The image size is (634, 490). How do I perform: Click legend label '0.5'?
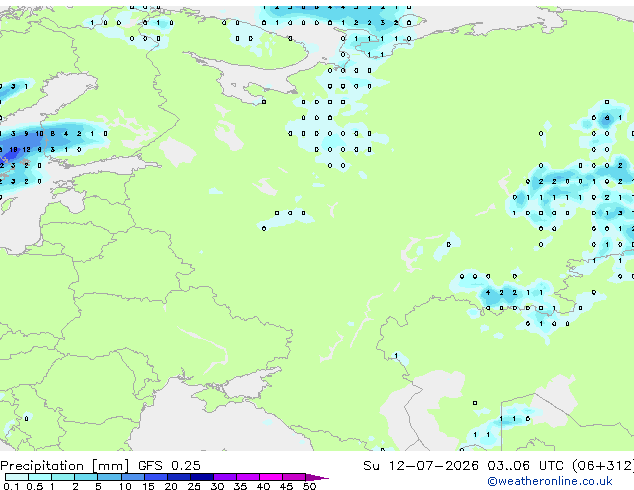(34, 486)
